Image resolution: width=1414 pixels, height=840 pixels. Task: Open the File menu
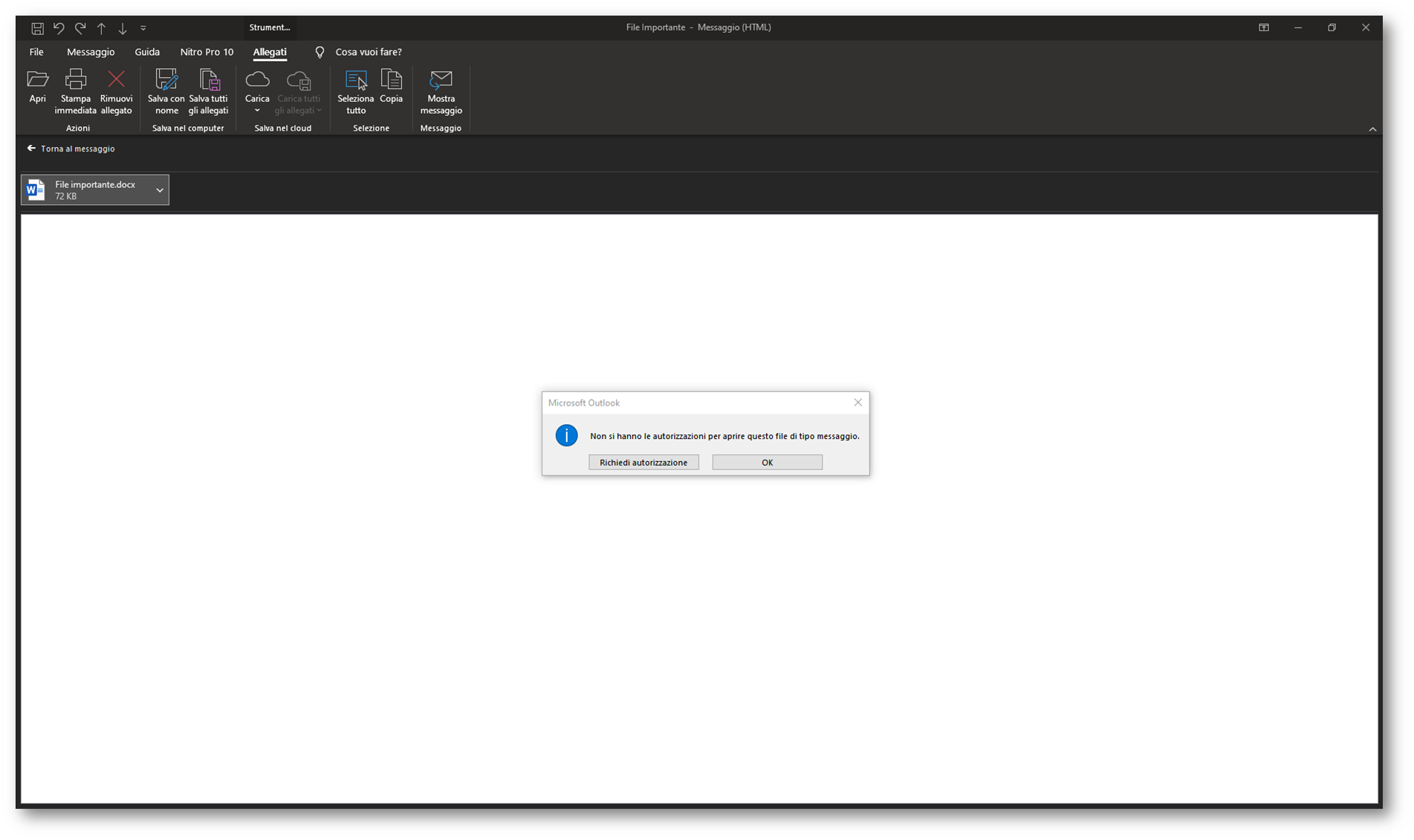click(36, 52)
